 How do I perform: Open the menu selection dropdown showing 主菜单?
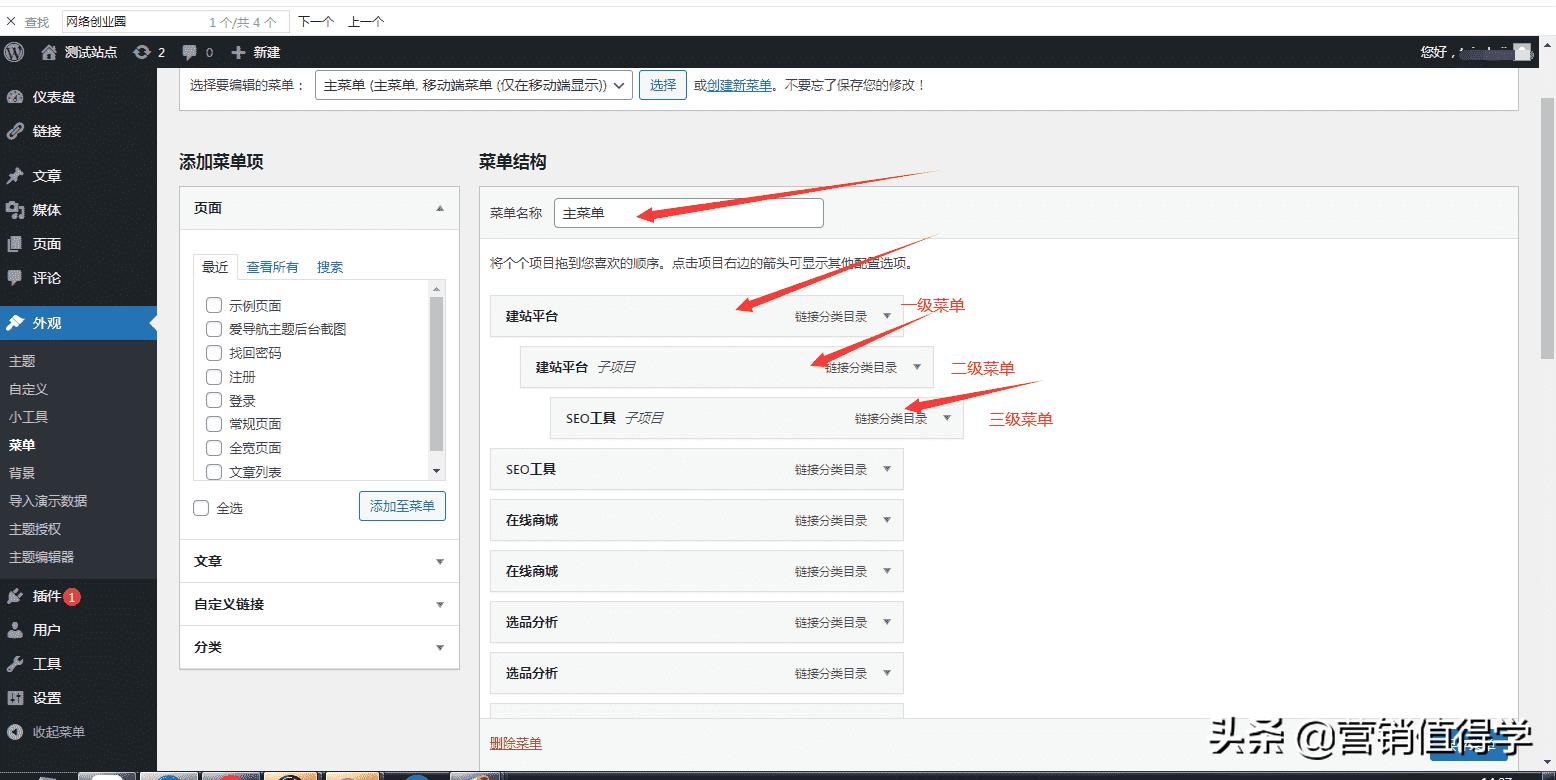click(x=473, y=86)
